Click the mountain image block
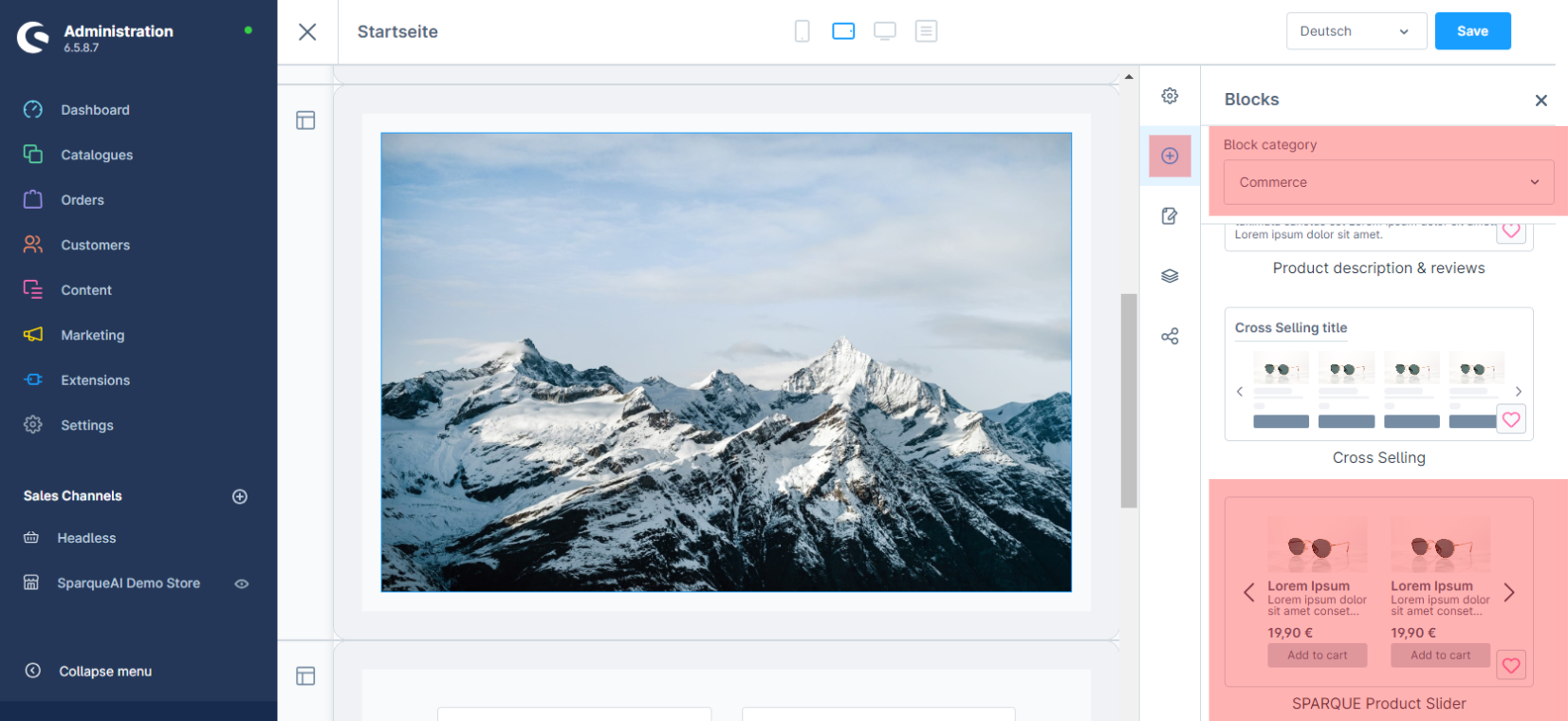 (727, 362)
